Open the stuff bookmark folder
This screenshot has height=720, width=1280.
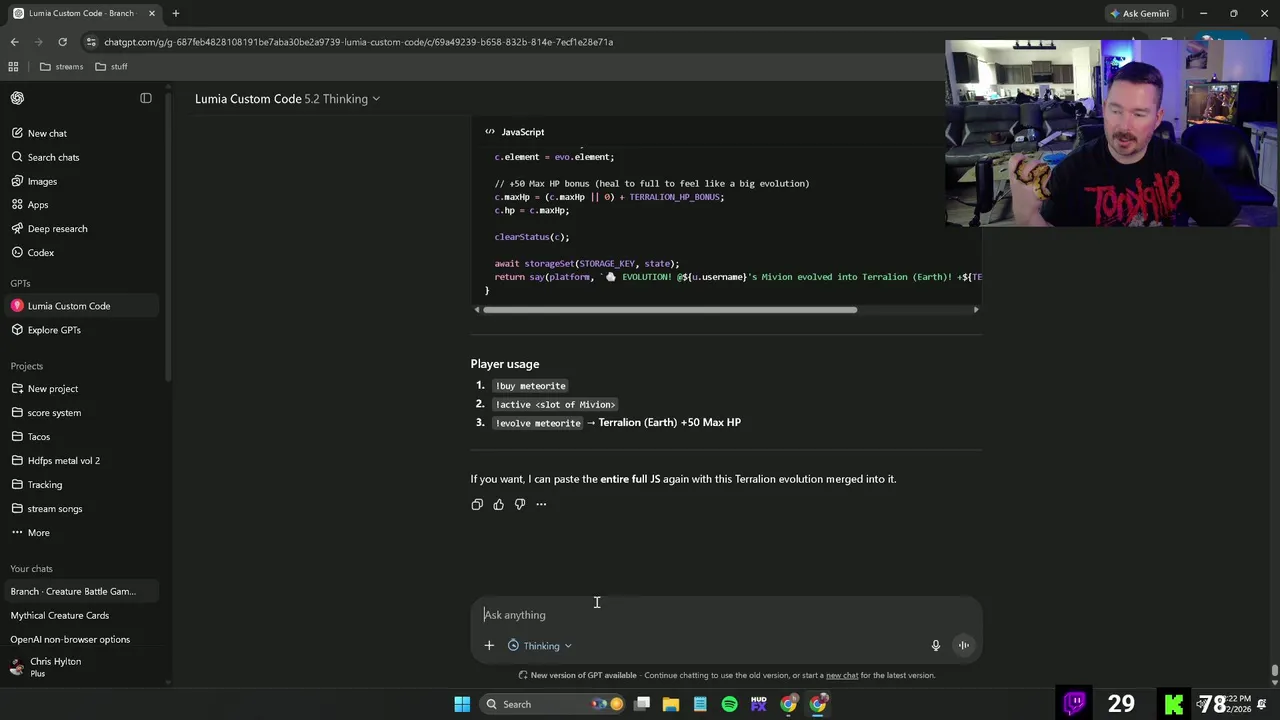[111, 67]
